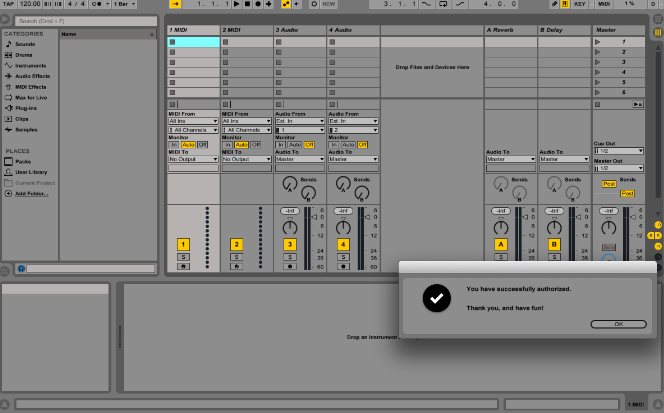The image size is (664, 413).
Task: Start playback with the Play button
Action: pos(237,4)
